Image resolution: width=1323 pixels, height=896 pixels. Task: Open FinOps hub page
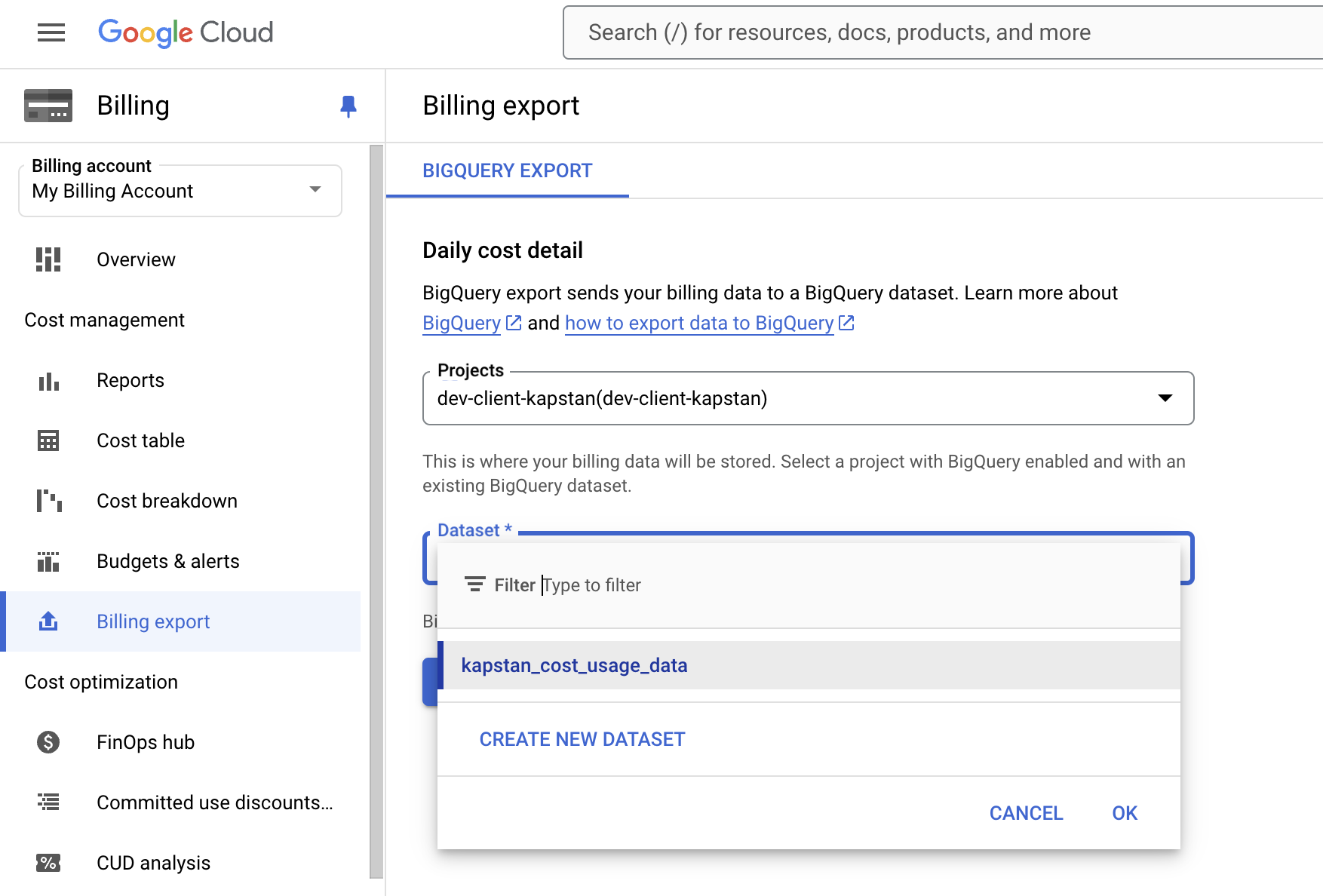(180, 742)
